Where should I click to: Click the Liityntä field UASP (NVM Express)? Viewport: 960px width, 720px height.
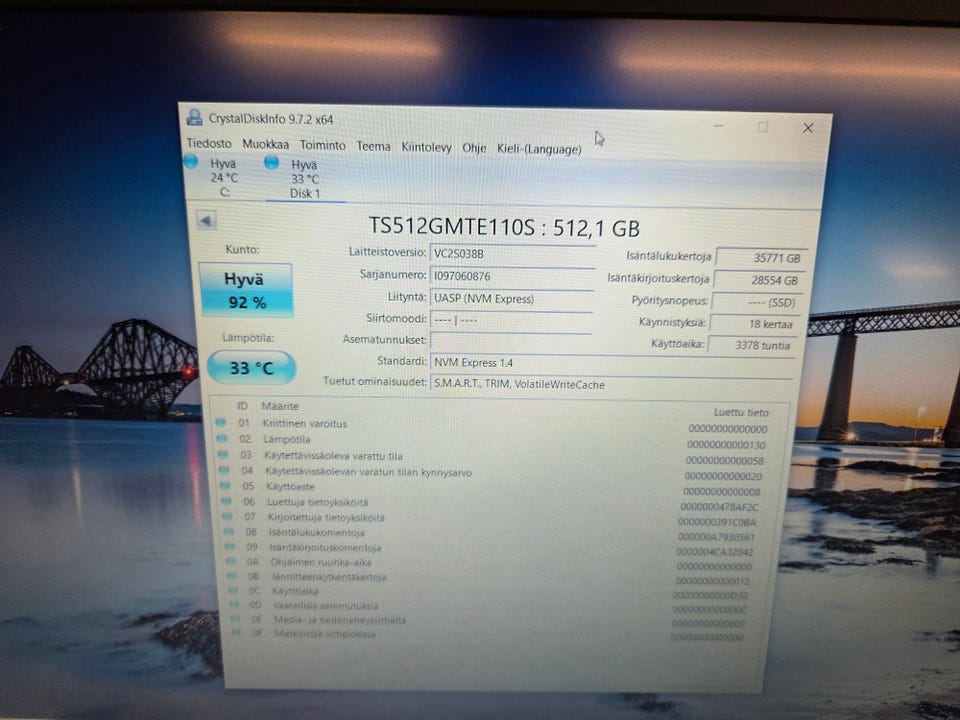[512, 299]
